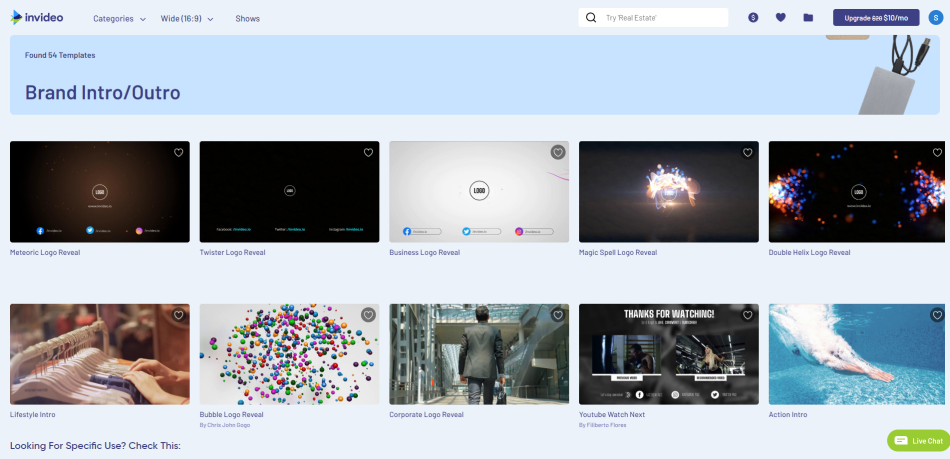Favorite the Meteoric Logo Reveal template
950x459 pixels.
[179, 153]
